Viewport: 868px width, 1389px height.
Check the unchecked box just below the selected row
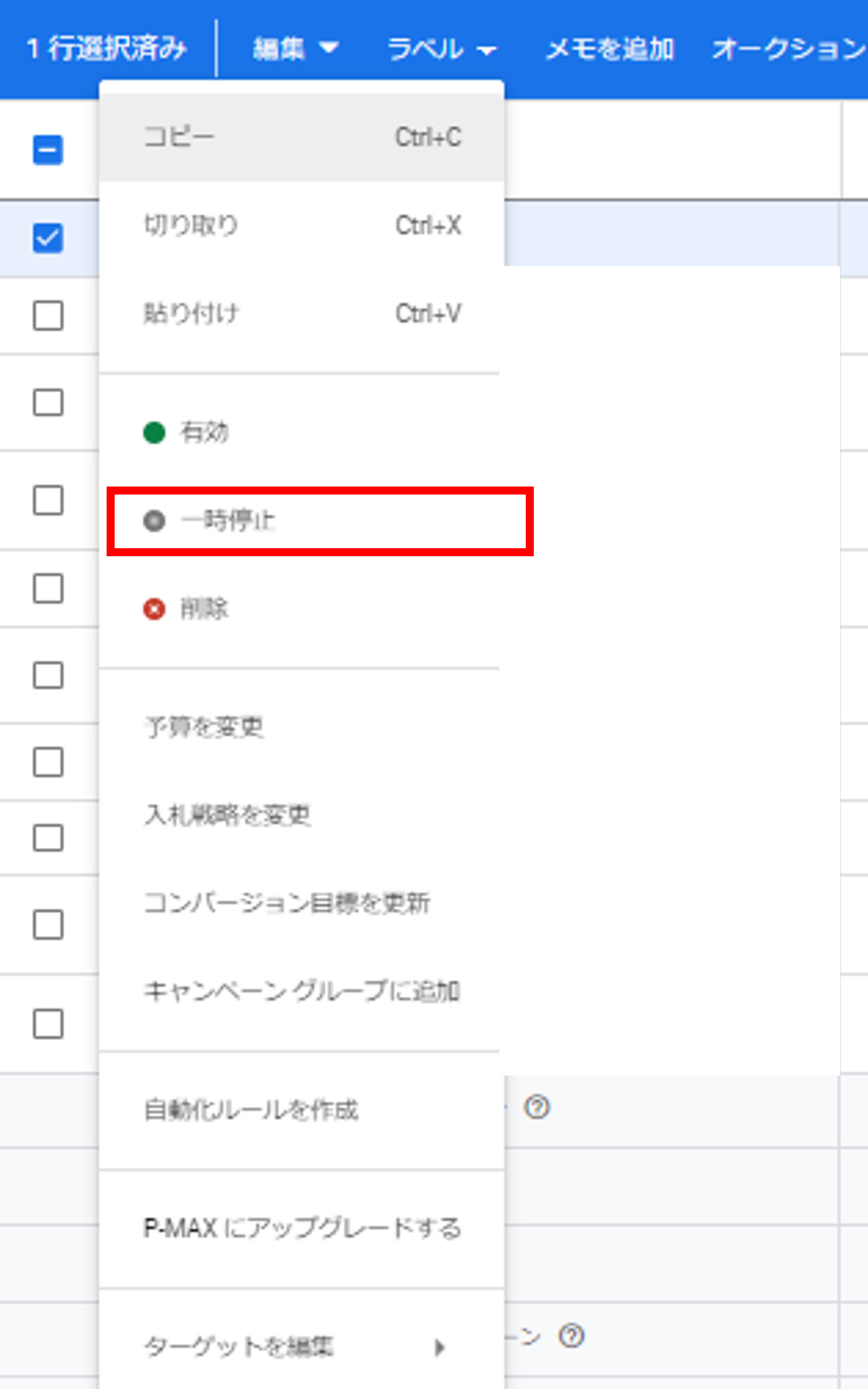pyautogui.click(x=48, y=316)
